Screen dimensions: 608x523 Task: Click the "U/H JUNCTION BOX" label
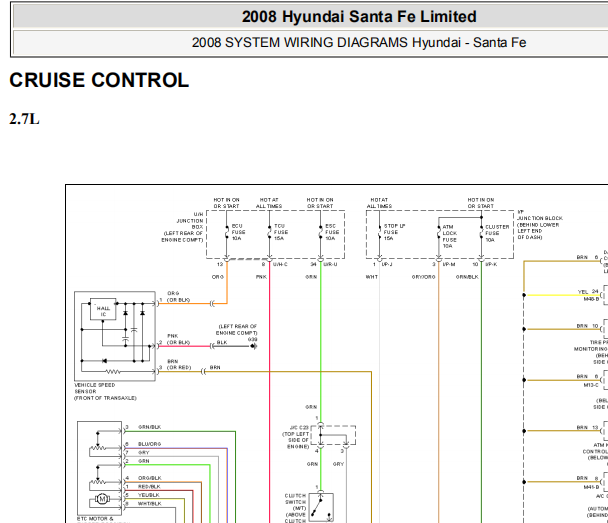point(190,220)
